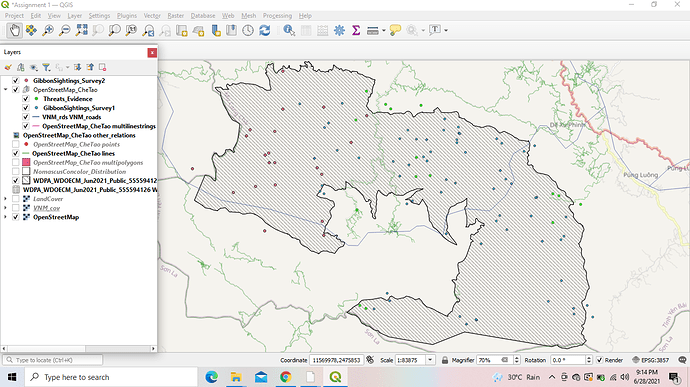Uncheck the GibbonSightings_Survey2 layer checkbox
The height and width of the screenshot is (387, 690).
tap(16, 81)
